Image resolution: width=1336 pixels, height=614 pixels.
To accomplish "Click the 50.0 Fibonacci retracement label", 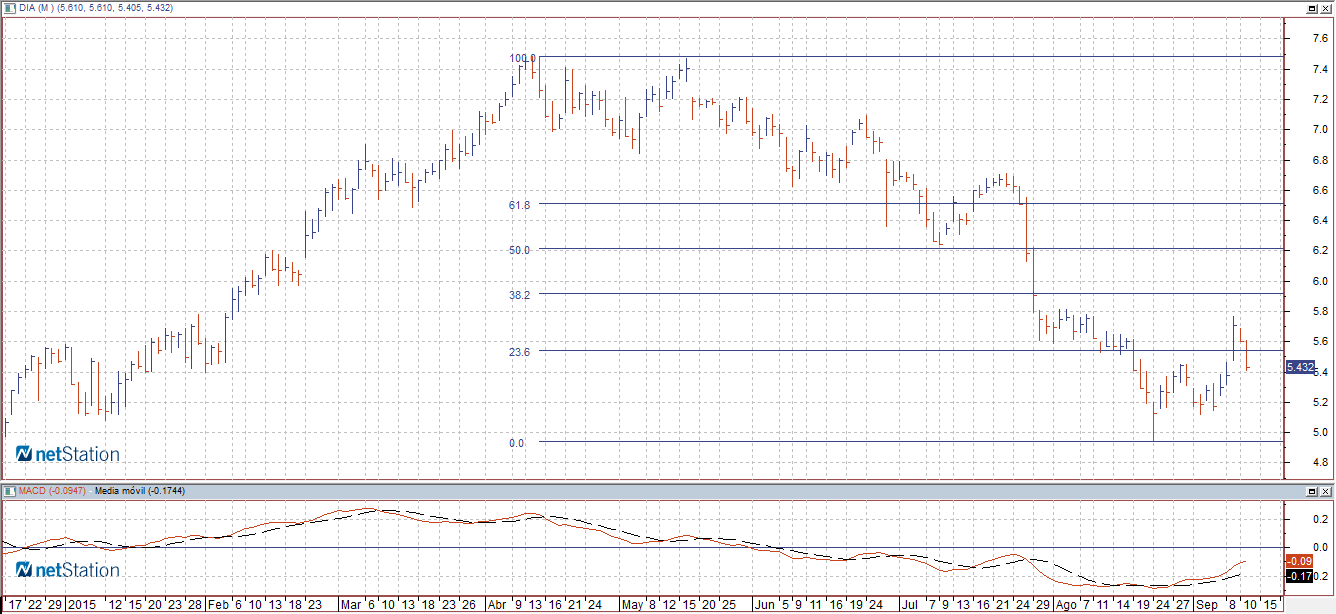I will [x=519, y=250].
